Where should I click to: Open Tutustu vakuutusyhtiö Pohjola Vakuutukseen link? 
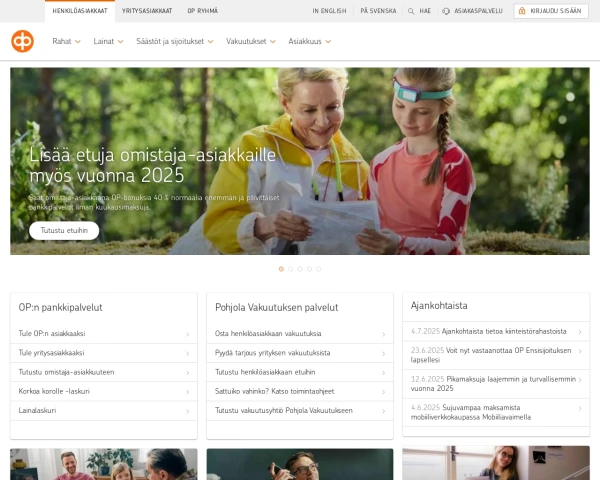point(284,410)
